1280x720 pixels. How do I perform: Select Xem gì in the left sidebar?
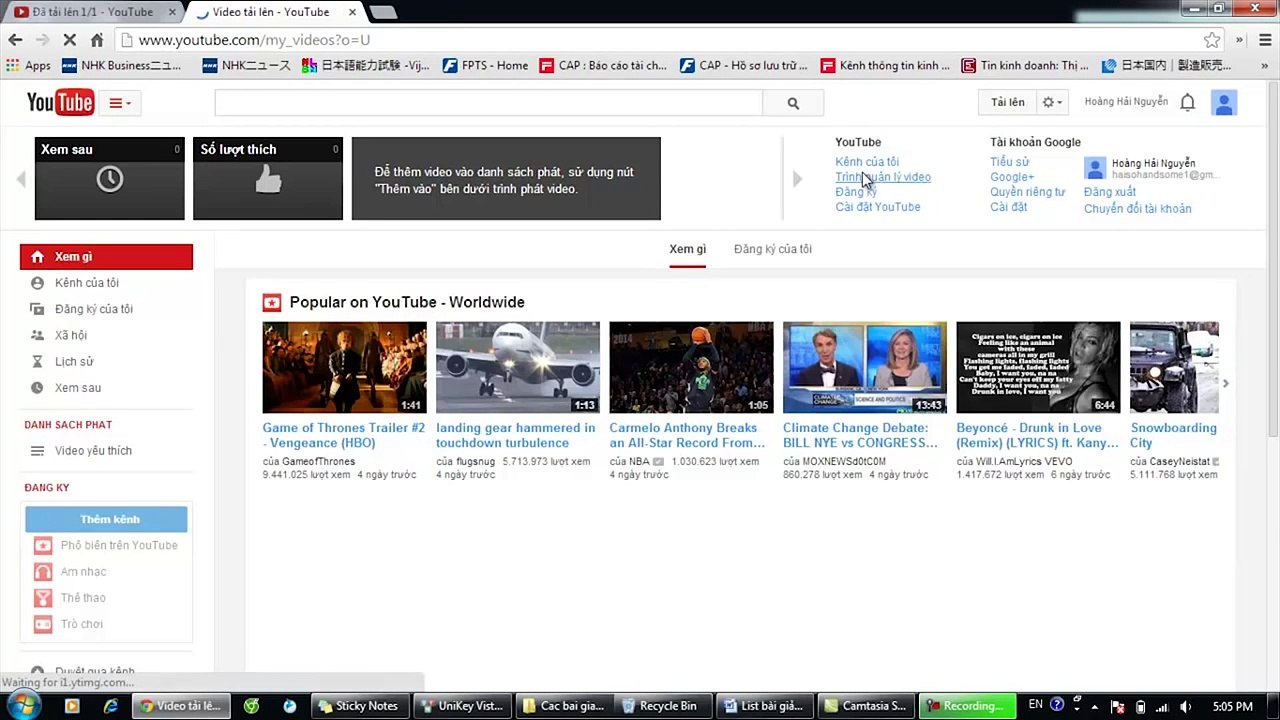click(x=106, y=257)
